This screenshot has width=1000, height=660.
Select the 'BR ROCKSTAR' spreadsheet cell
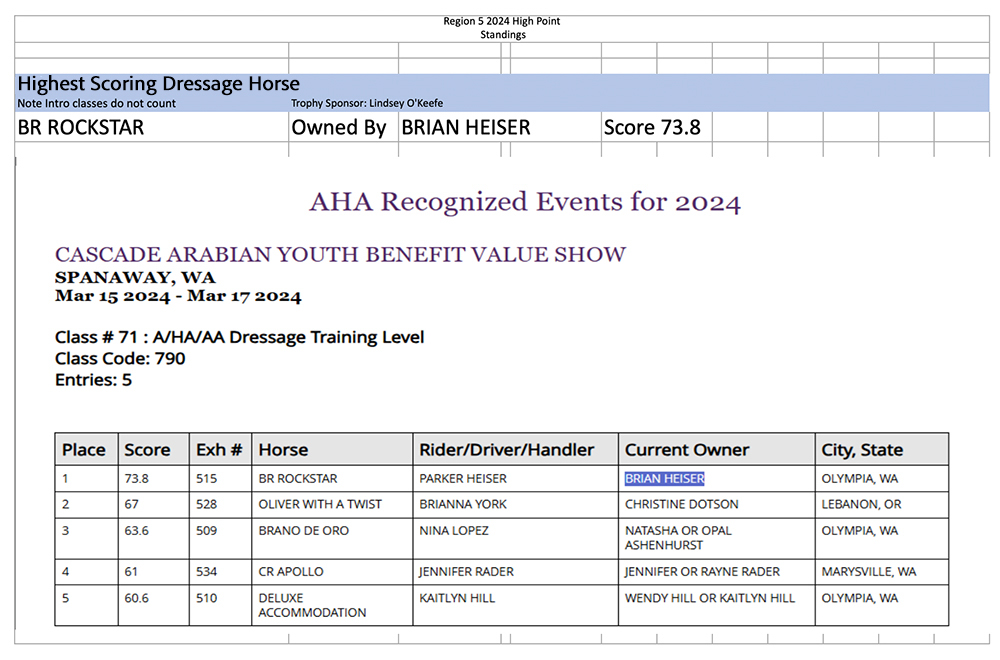pyautogui.click(x=152, y=128)
